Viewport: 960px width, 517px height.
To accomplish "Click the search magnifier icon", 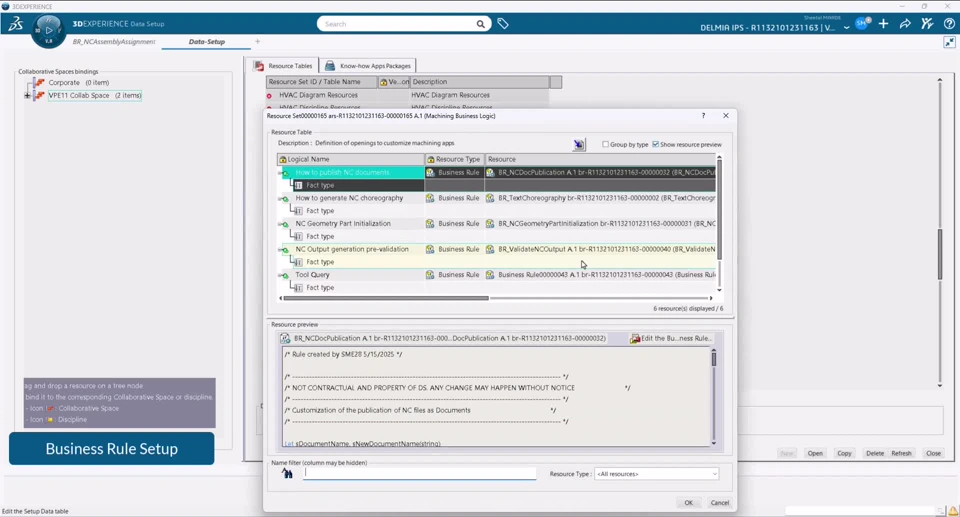I will coord(481,24).
